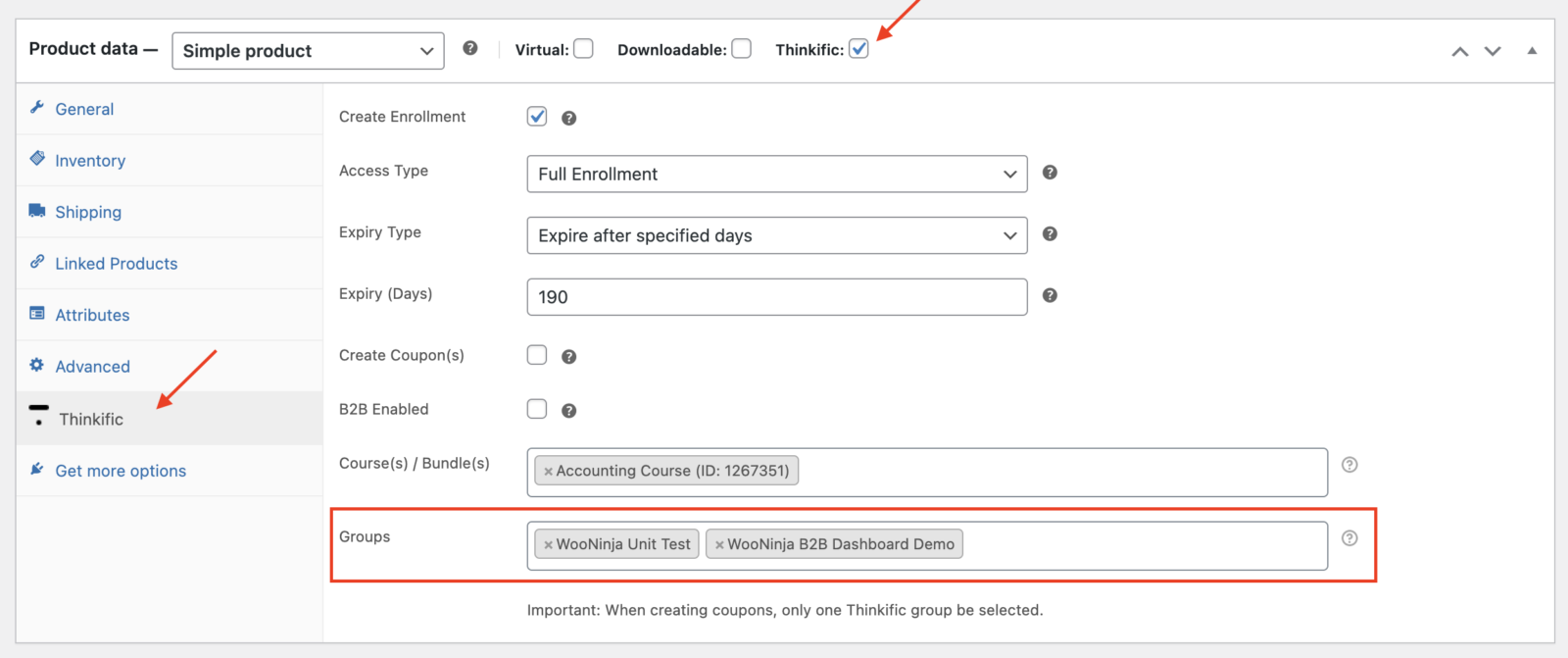Viewport: 1568px width, 658px height.
Task: Click help icon beside Access Type dropdown
Action: pyautogui.click(x=1050, y=173)
